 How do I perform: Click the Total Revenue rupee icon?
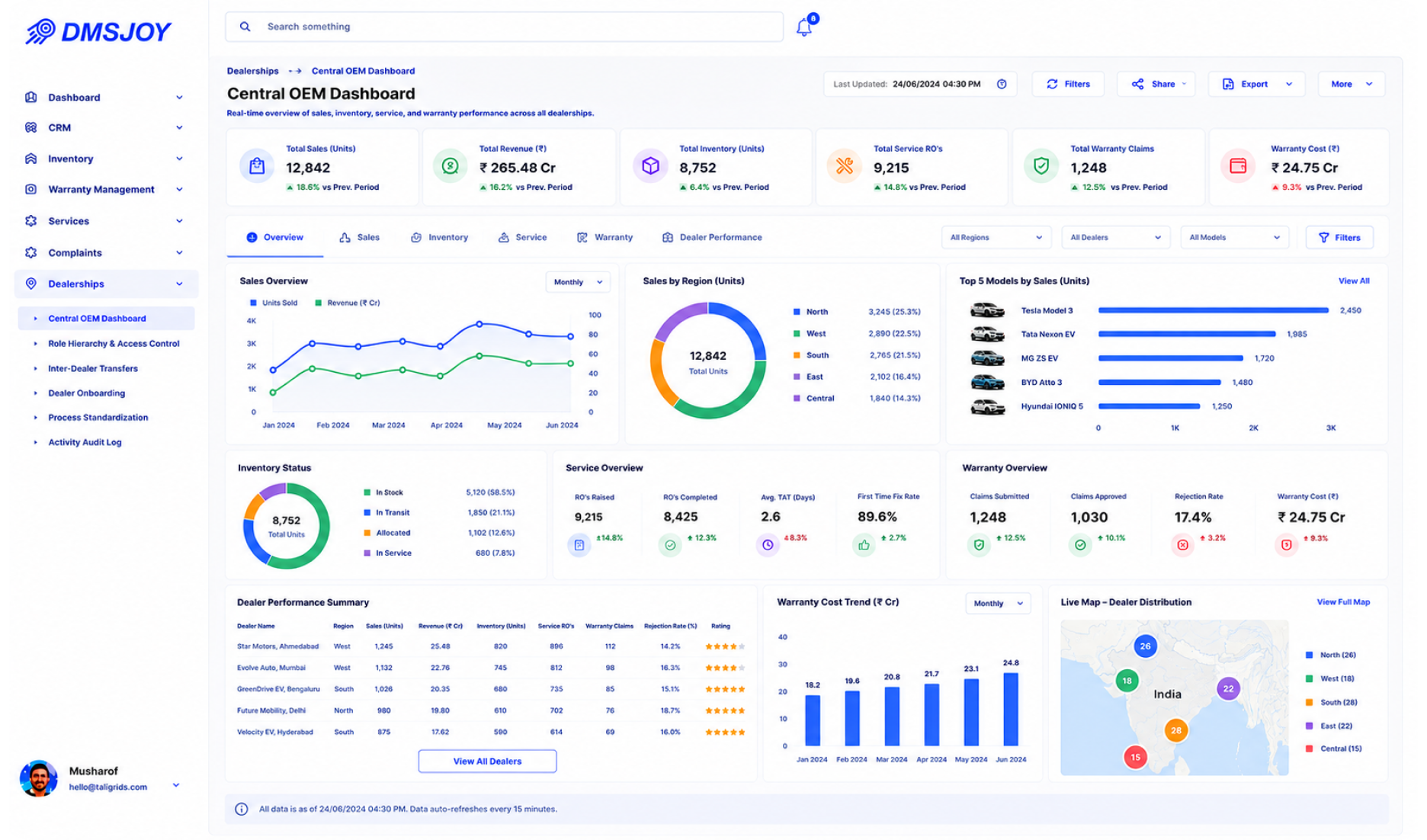point(450,166)
